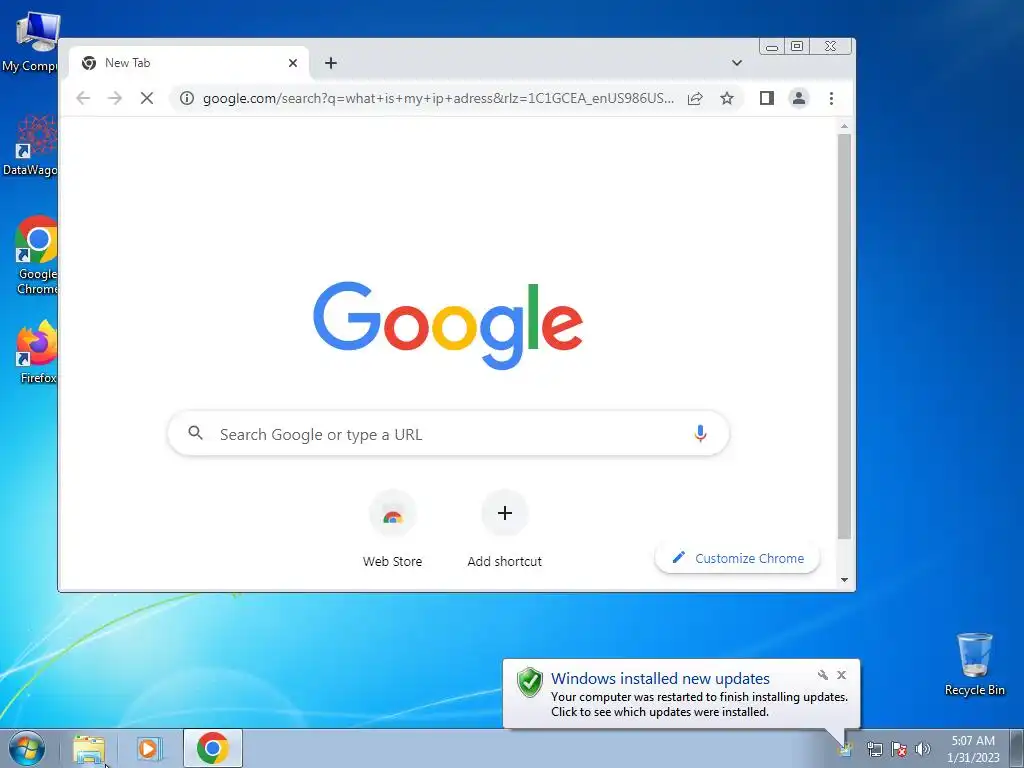
Task: Open notification options wrench icon
Action: tap(823, 675)
